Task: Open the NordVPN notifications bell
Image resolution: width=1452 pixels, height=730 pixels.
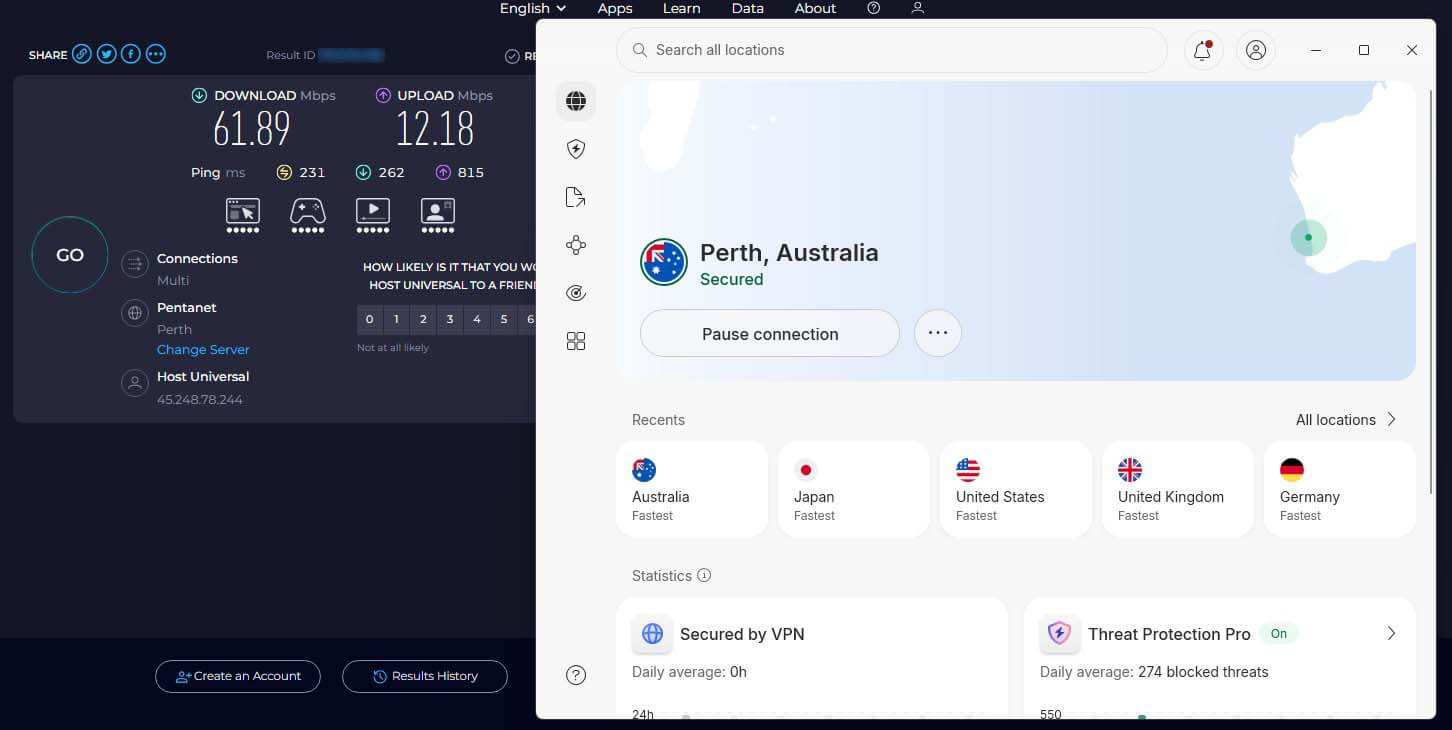Action: click(1203, 50)
